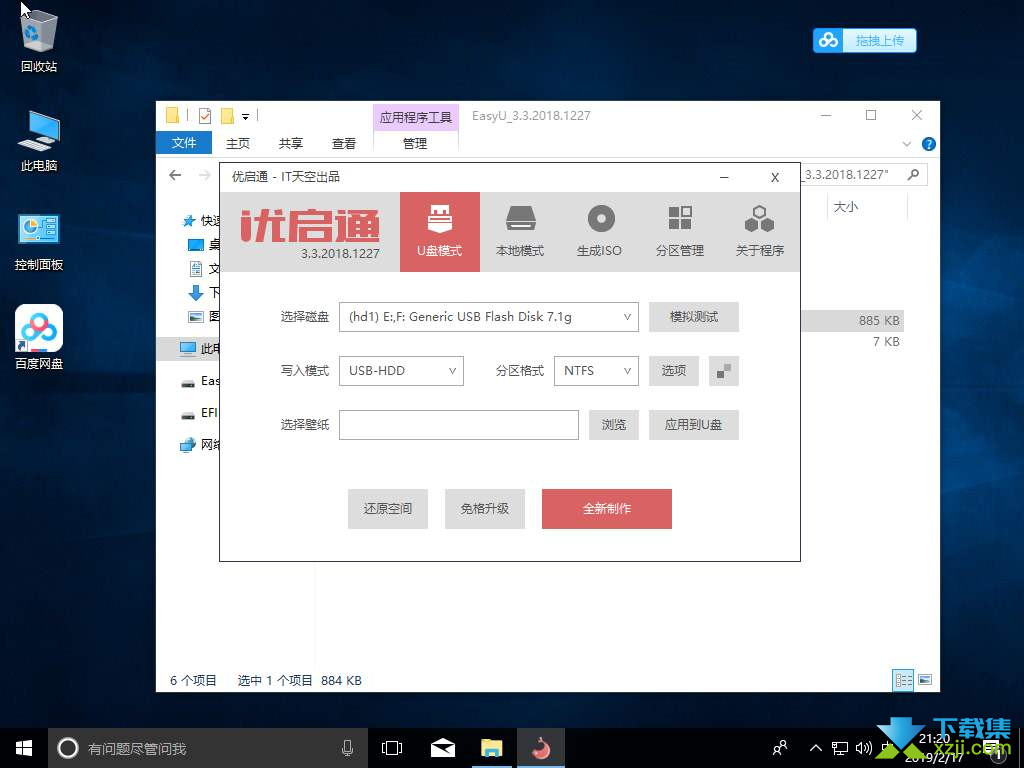Click the 还原空间 button
Image resolution: width=1024 pixels, height=768 pixels.
point(388,509)
